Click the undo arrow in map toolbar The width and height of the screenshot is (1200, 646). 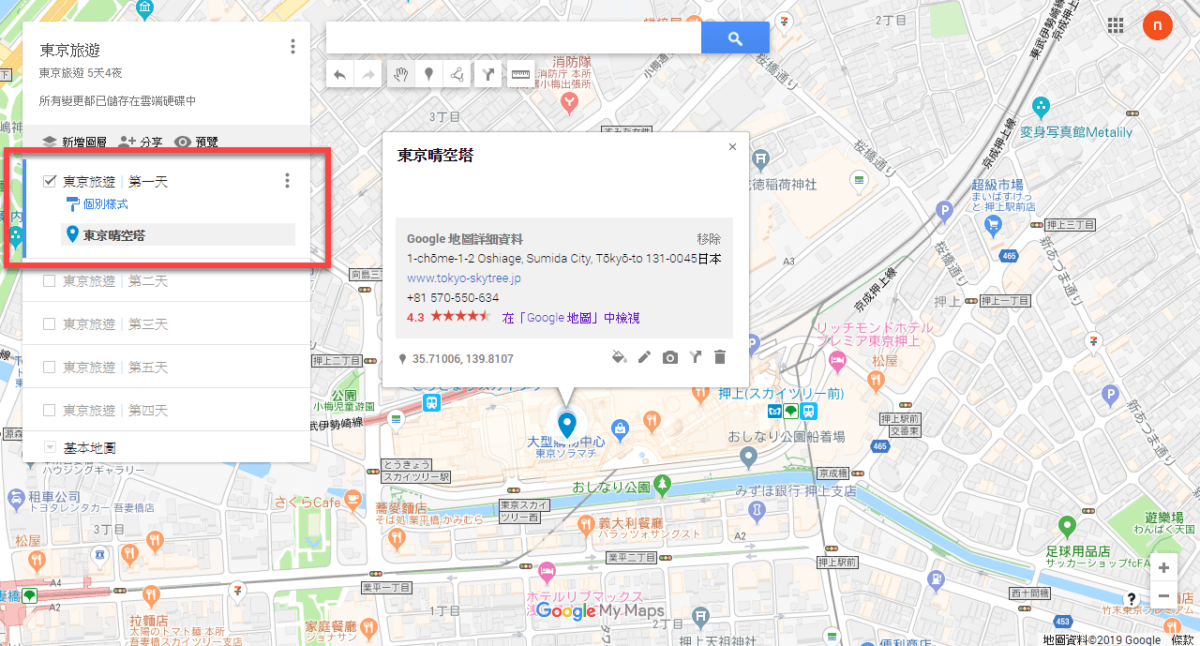click(x=340, y=75)
